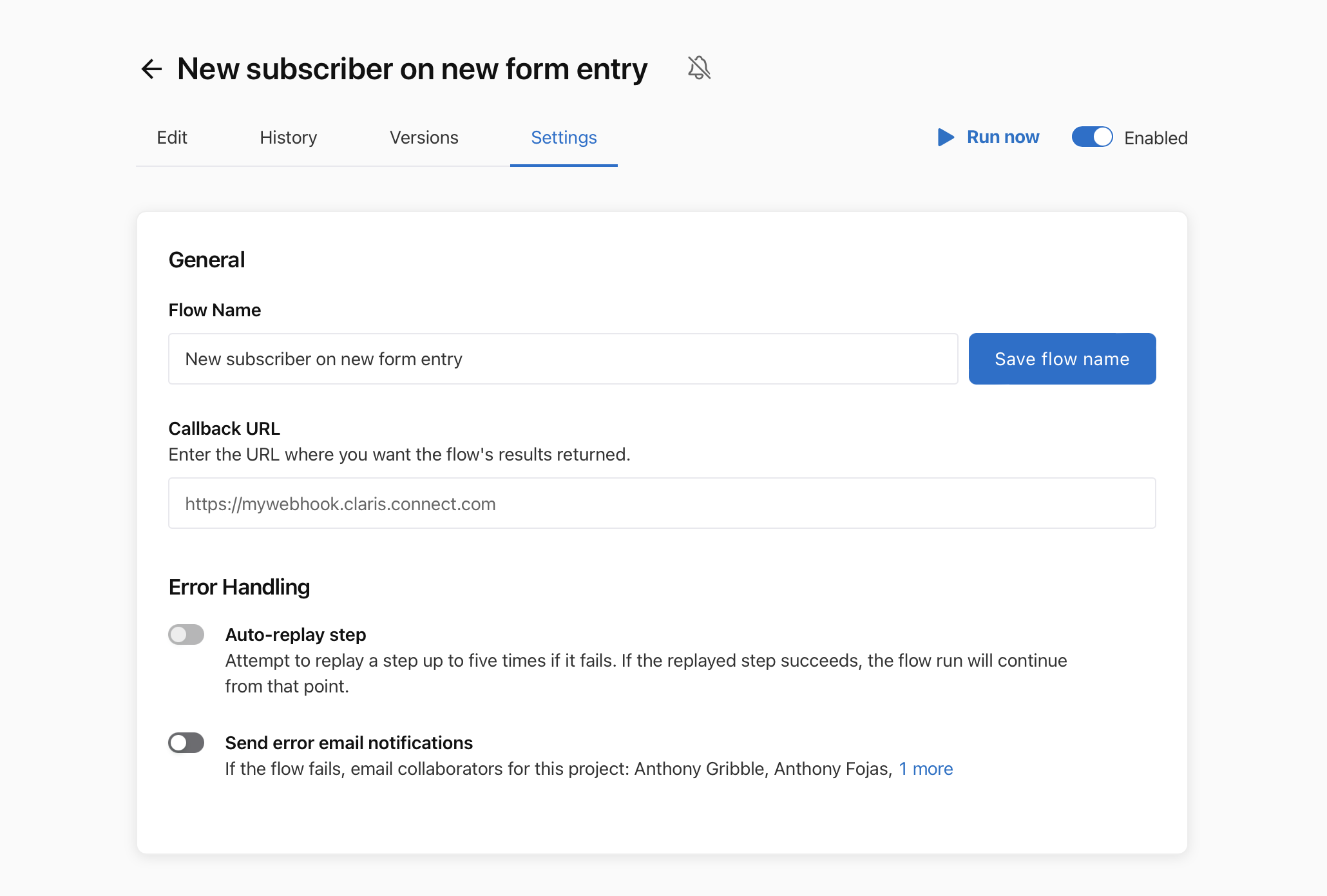This screenshot has width=1327, height=896.
Task: Toggle the Send error email notifications switch
Action: pos(187,742)
